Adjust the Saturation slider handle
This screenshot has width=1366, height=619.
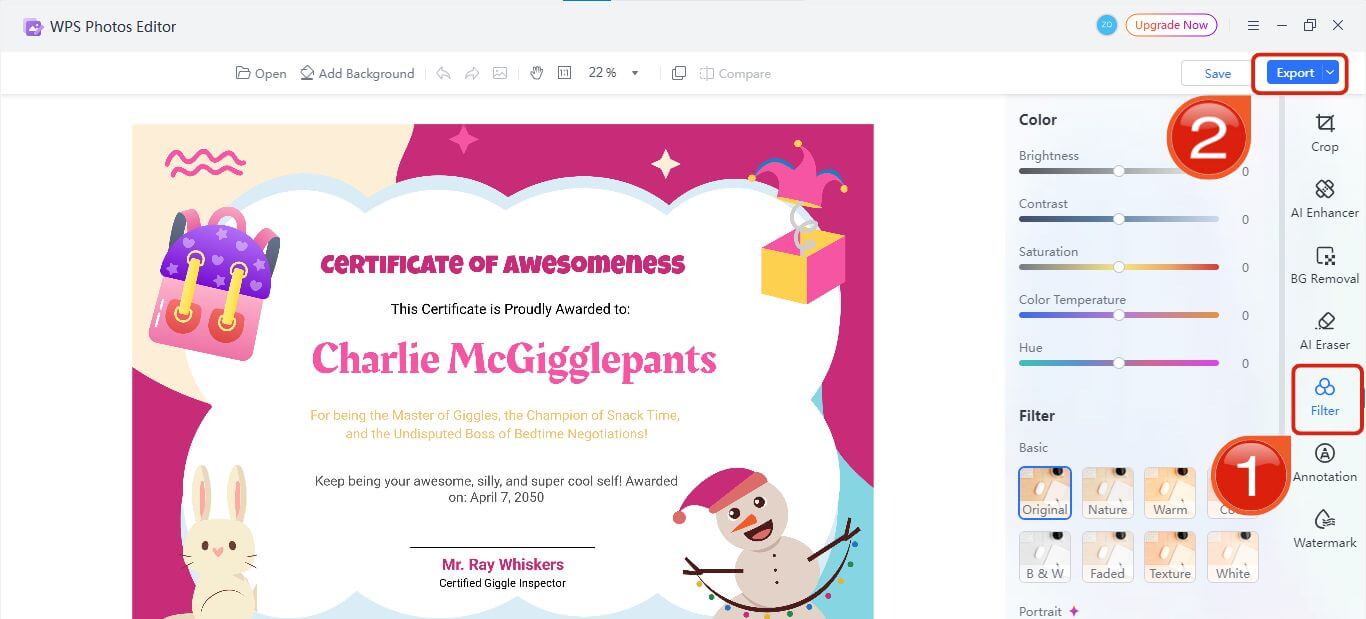click(1119, 267)
